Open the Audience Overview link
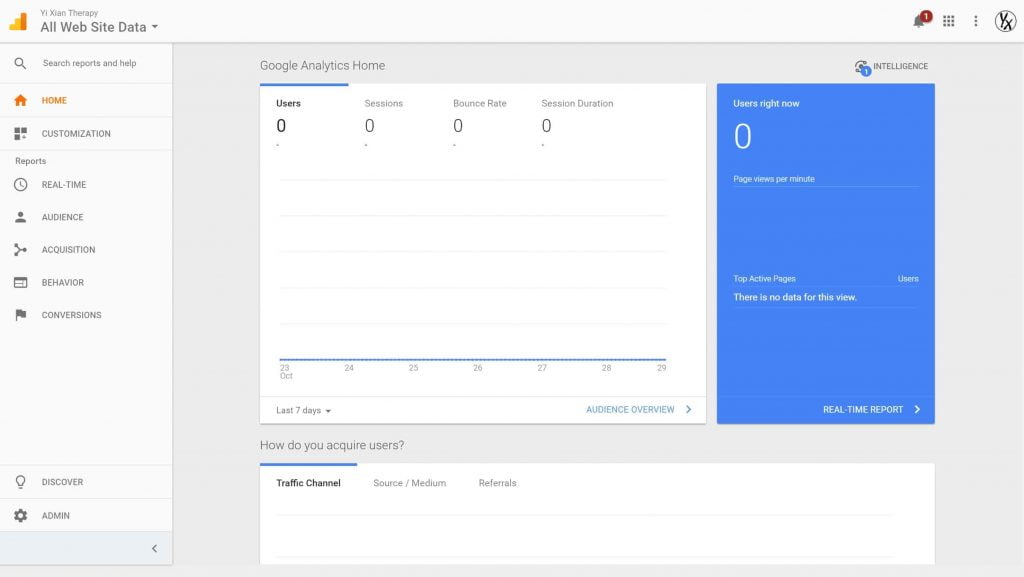 (630, 410)
